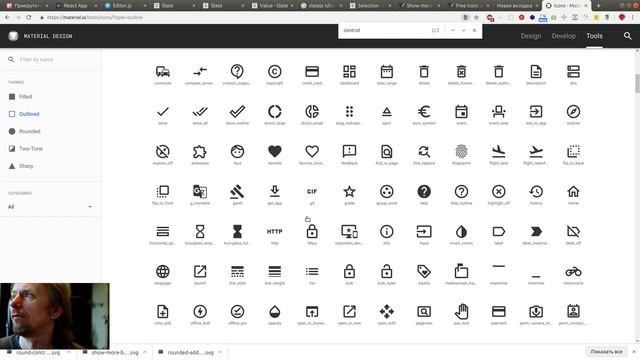640x360 pixels.
Task: Select the extension puzzle piece icon
Action: pos(200,151)
